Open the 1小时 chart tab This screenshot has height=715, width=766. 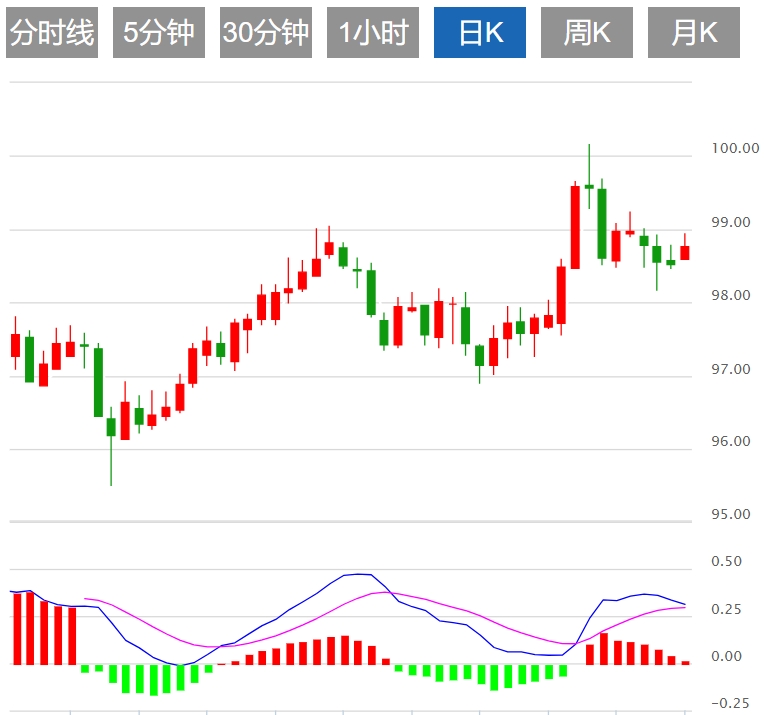[x=373, y=32]
